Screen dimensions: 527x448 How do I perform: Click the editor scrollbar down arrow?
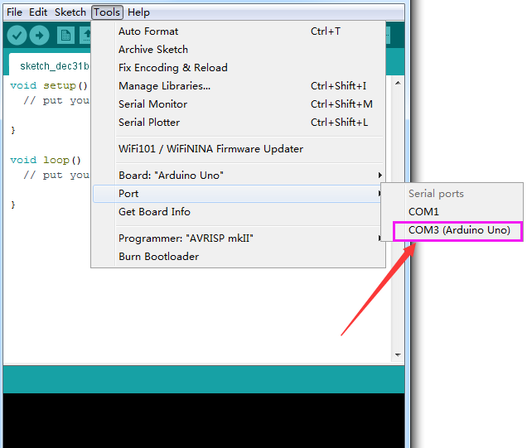point(398,355)
